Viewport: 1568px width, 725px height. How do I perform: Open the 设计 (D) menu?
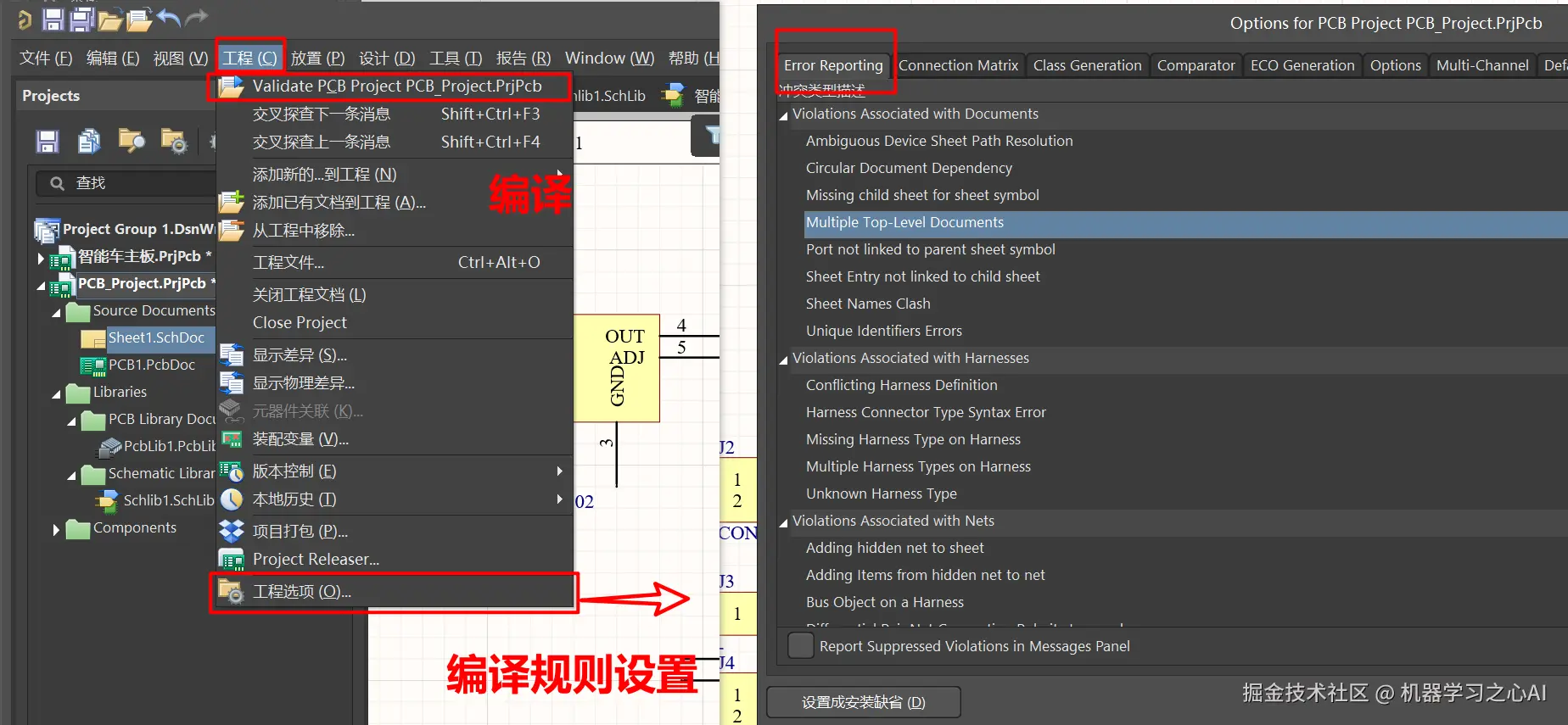pos(387,58)
